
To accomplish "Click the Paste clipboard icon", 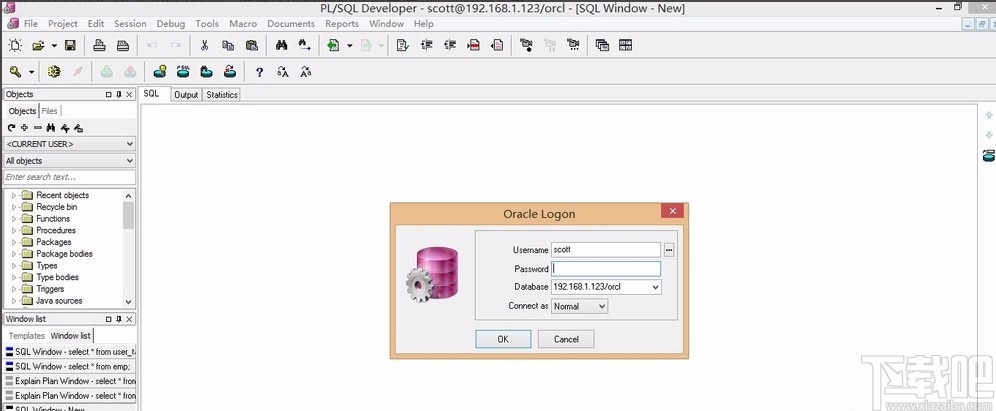I will coord(252,45).
